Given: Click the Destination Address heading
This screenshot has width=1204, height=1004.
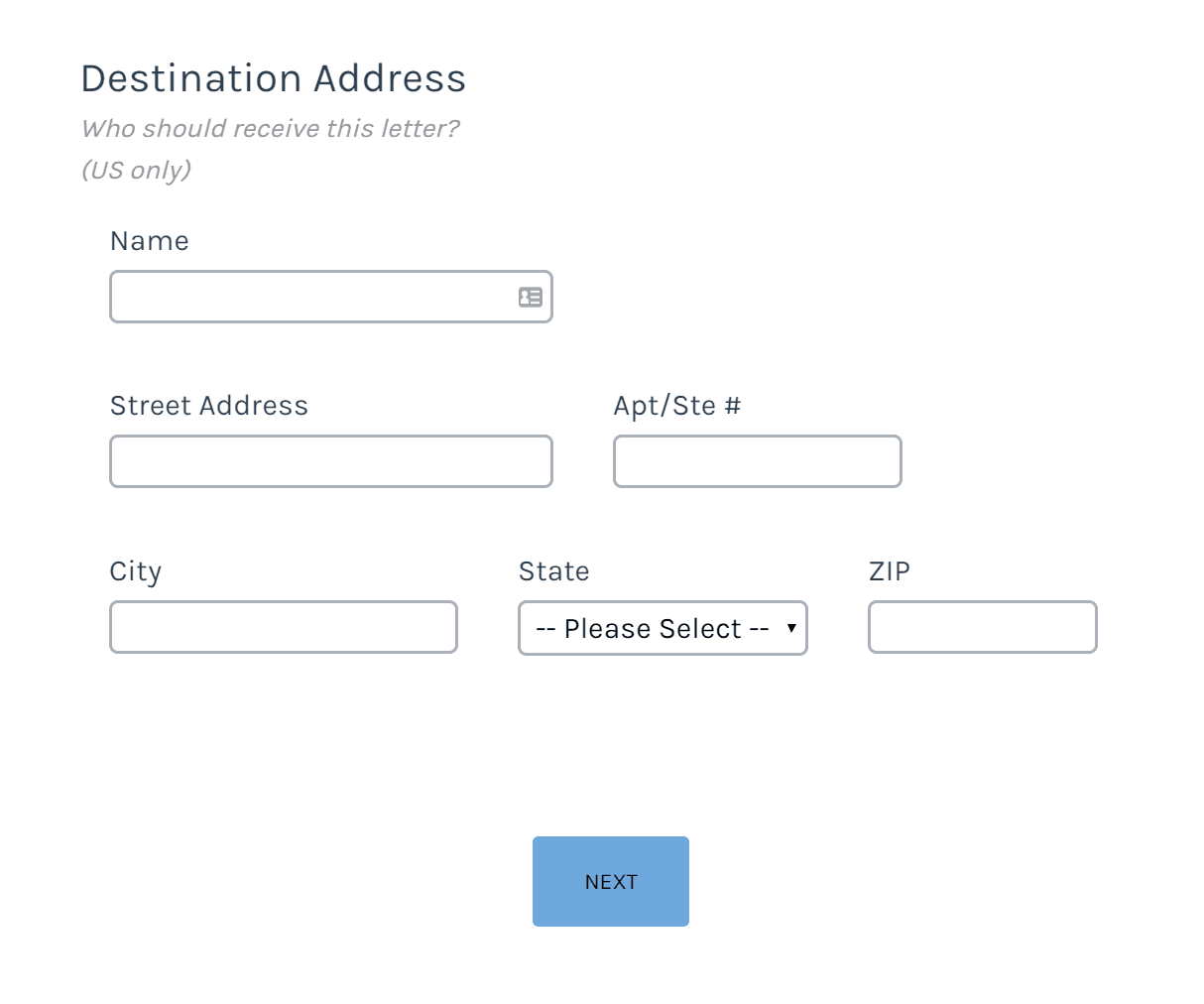Looking at the screenshot, I should [274, 78].
